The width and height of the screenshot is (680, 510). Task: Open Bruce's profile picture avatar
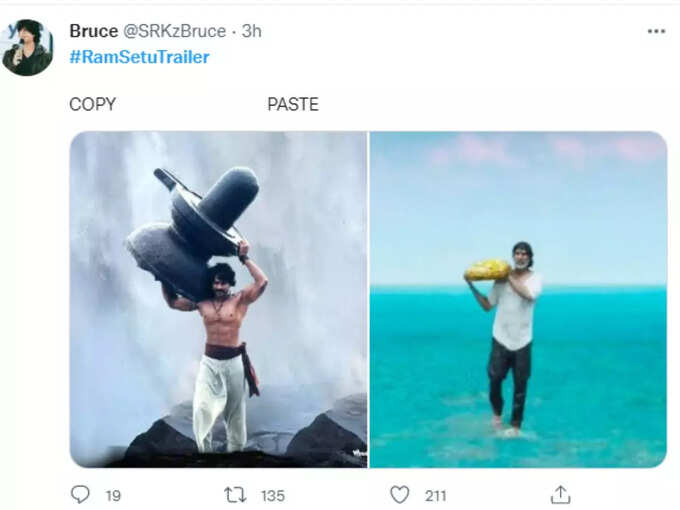click(27, 48)
